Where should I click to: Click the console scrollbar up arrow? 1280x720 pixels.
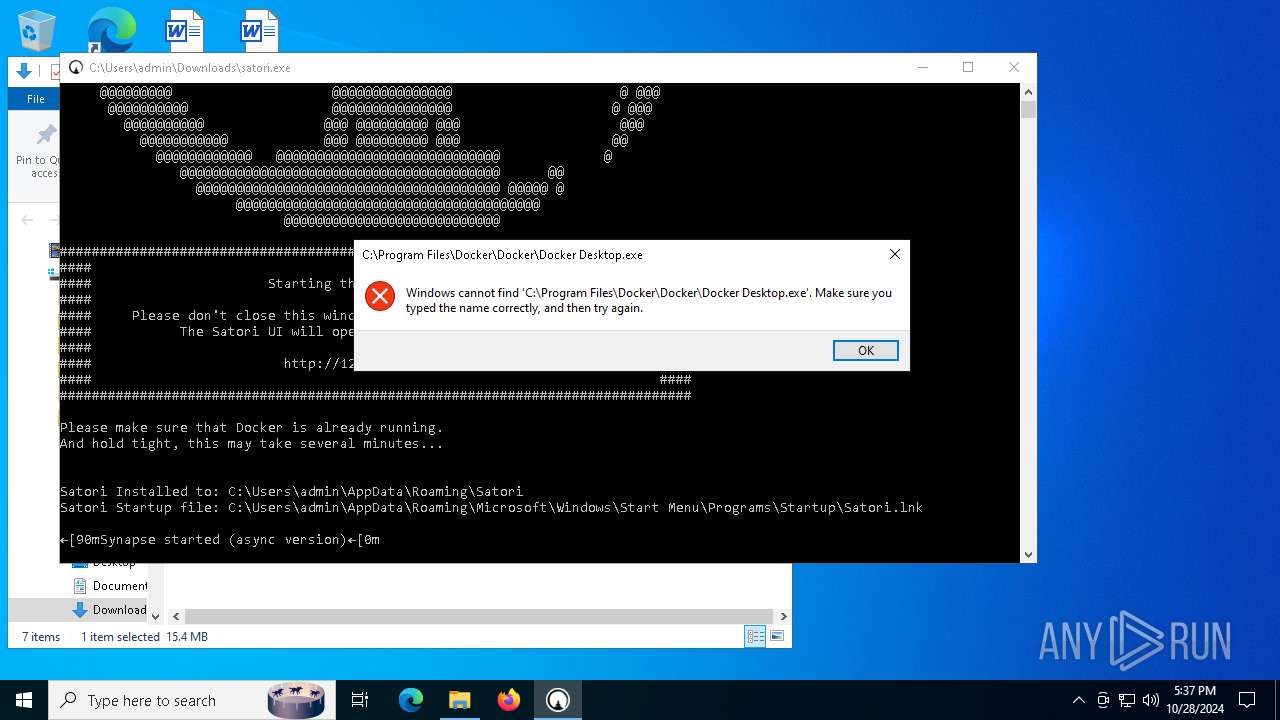coord(1028,92)
